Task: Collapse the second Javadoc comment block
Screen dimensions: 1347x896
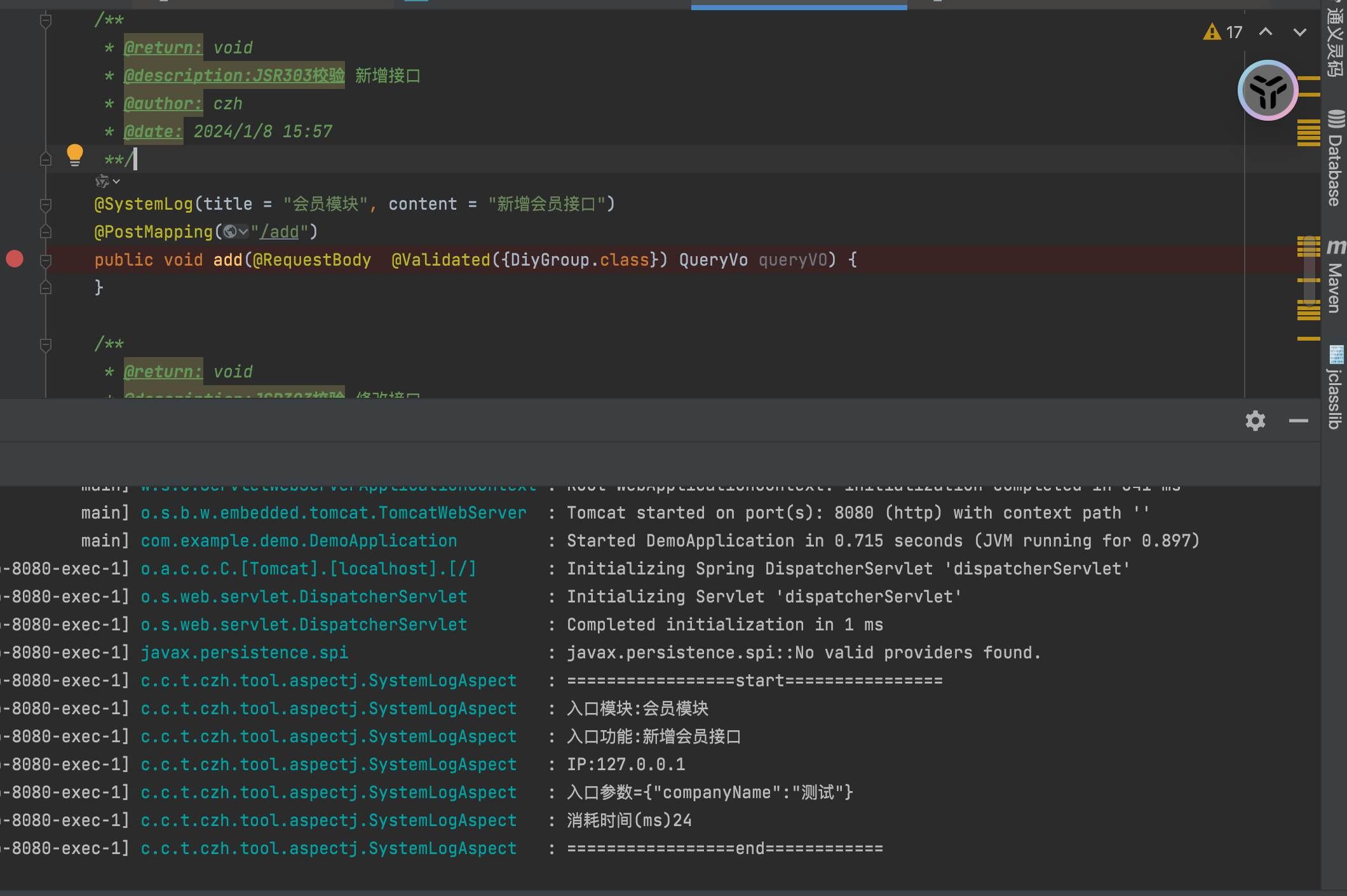Action: pos(46,345)
